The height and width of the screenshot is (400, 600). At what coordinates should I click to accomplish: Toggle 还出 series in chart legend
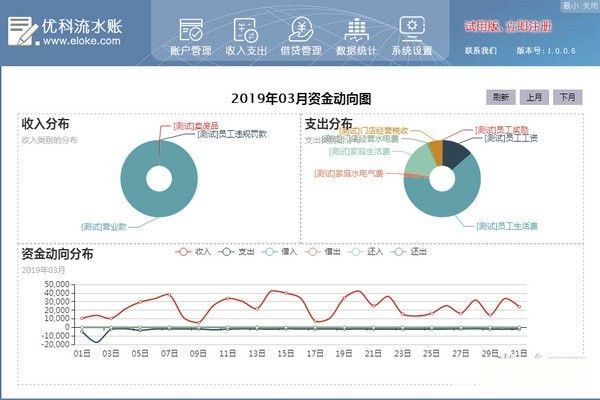tap(409, 251)
